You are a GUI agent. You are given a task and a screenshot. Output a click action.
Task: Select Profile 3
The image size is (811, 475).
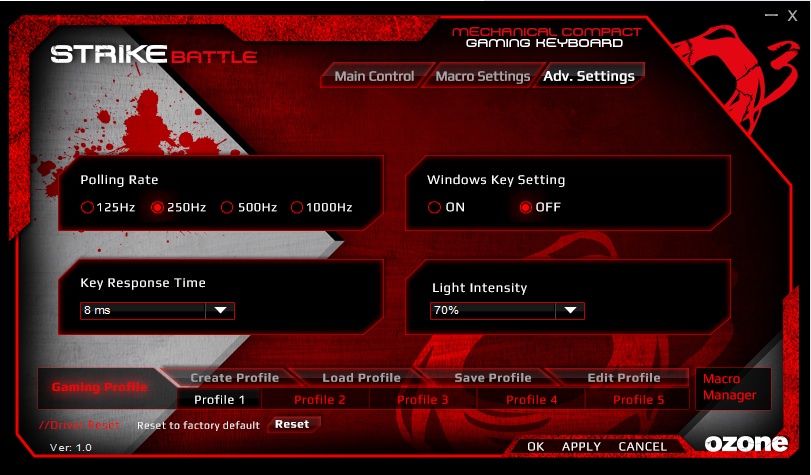(x=423, y=399)
